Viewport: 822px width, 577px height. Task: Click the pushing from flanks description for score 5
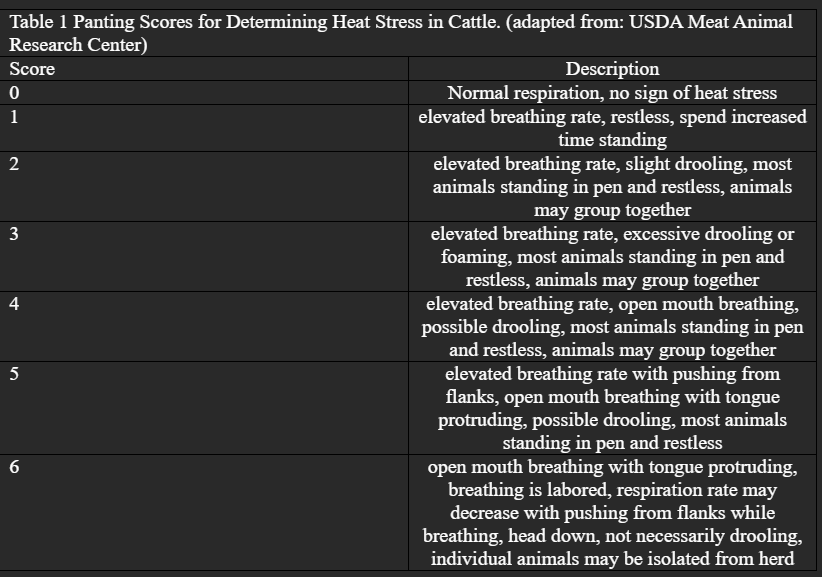[612, 408]
